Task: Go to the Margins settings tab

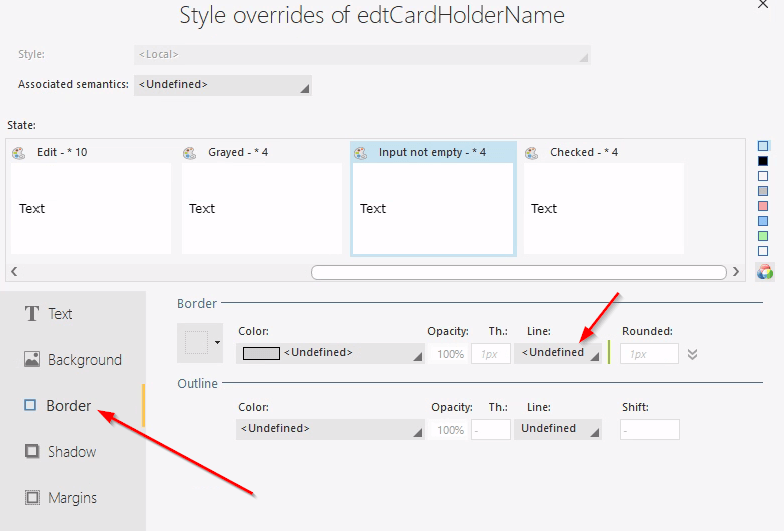Action: coord(72,498)
